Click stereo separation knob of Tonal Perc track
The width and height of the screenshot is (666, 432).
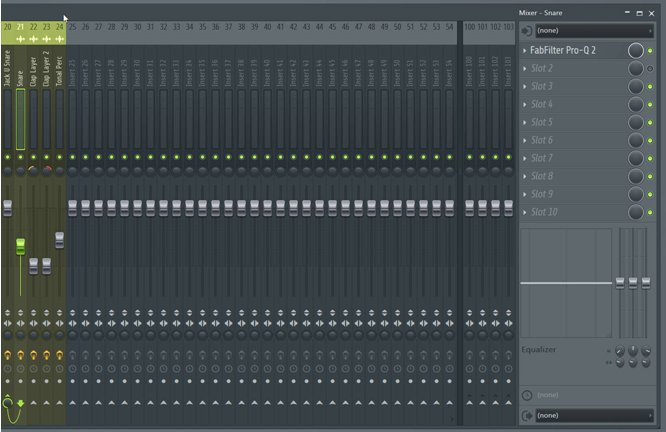pyautogui.click(x=59, y=335)
